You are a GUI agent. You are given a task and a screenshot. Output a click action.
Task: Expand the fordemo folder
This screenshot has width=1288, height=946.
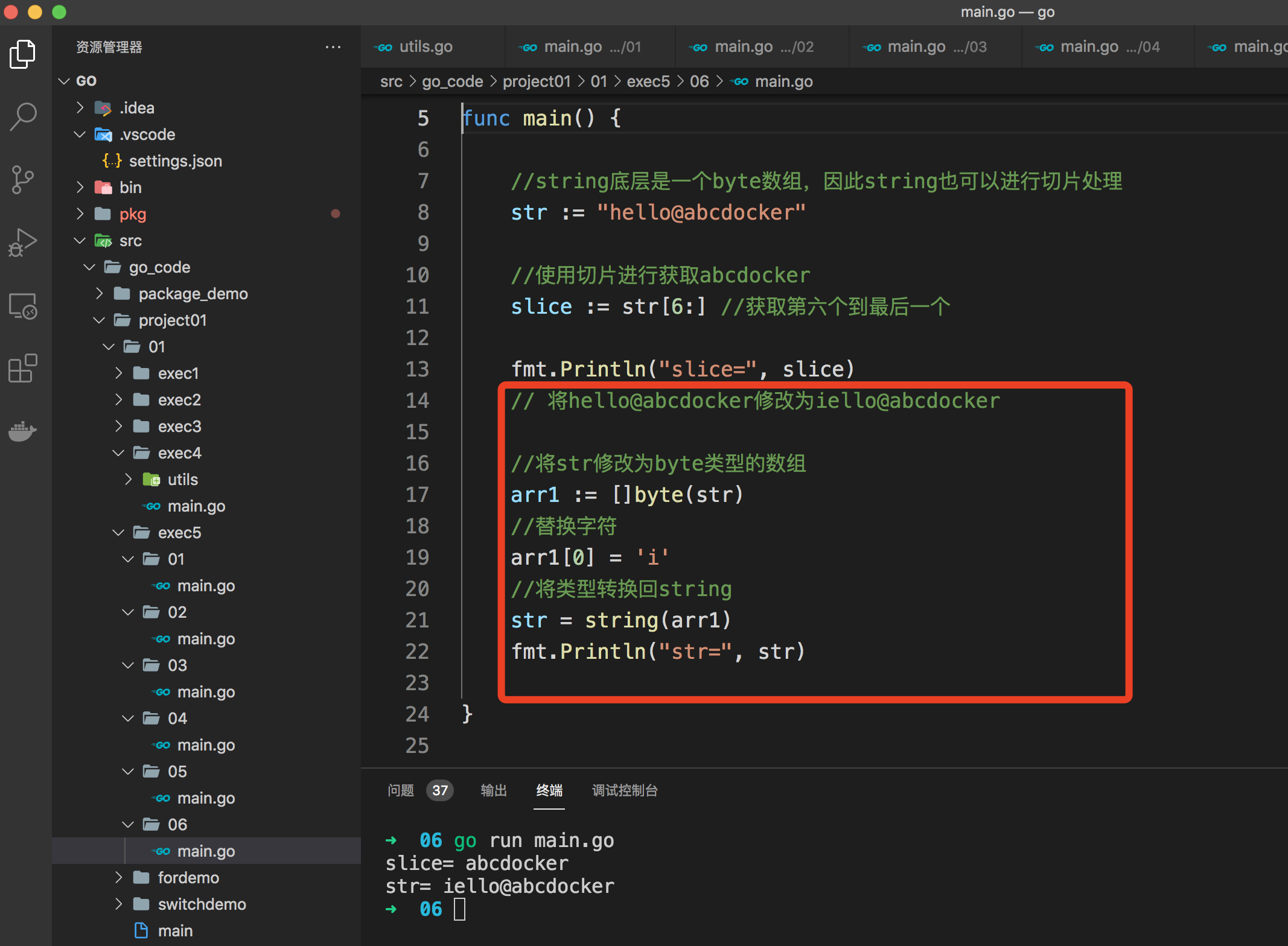(x=188, y=878)
